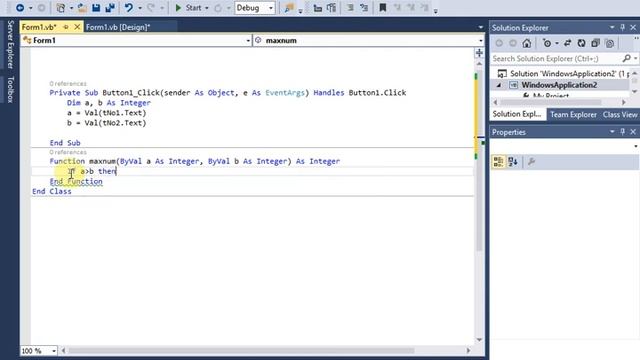This screenshot has width=640, height=360.
Task: Click in the Search Solution Explorer field
Action: (556, 59)
